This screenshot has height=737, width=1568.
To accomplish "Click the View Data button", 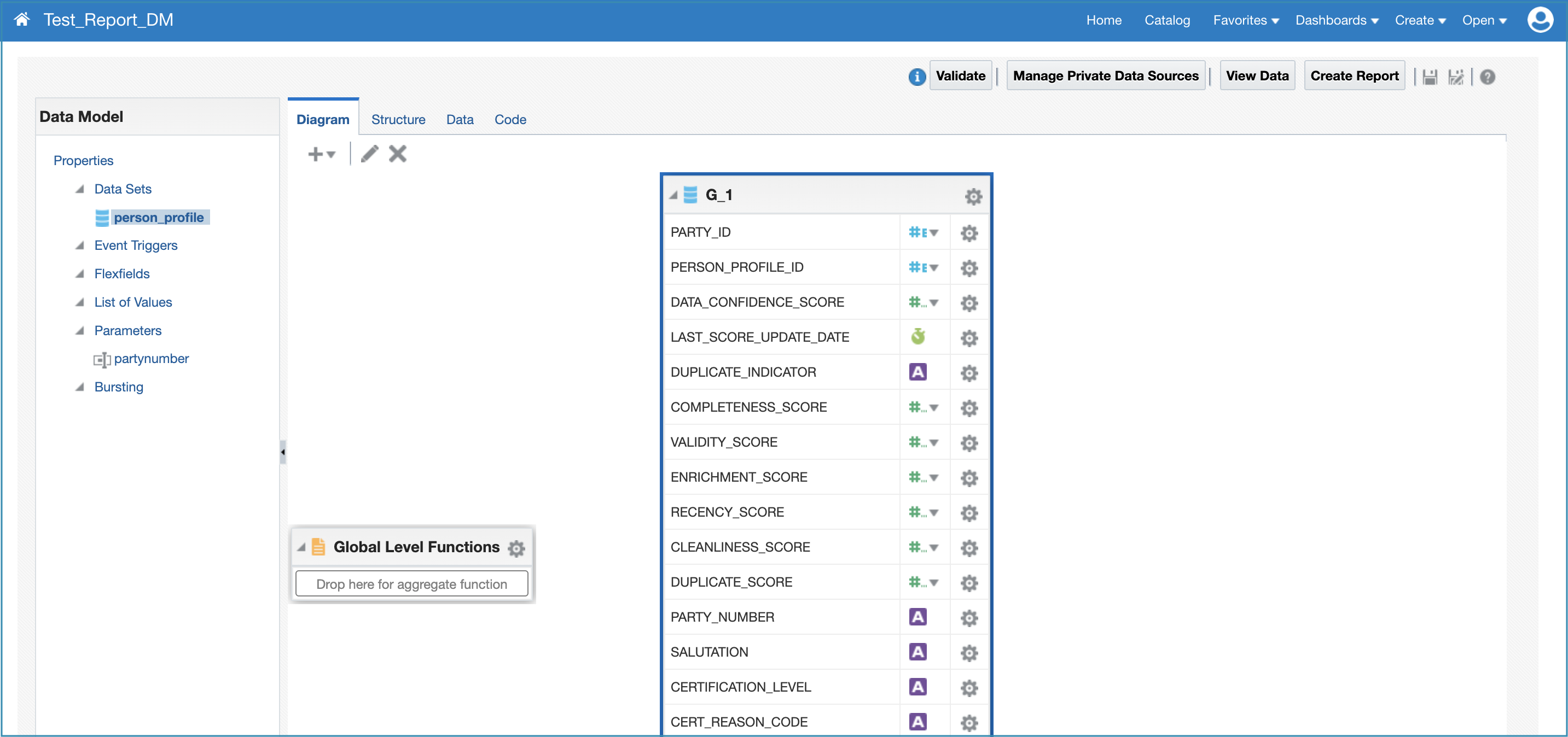I will (1256, 75).
